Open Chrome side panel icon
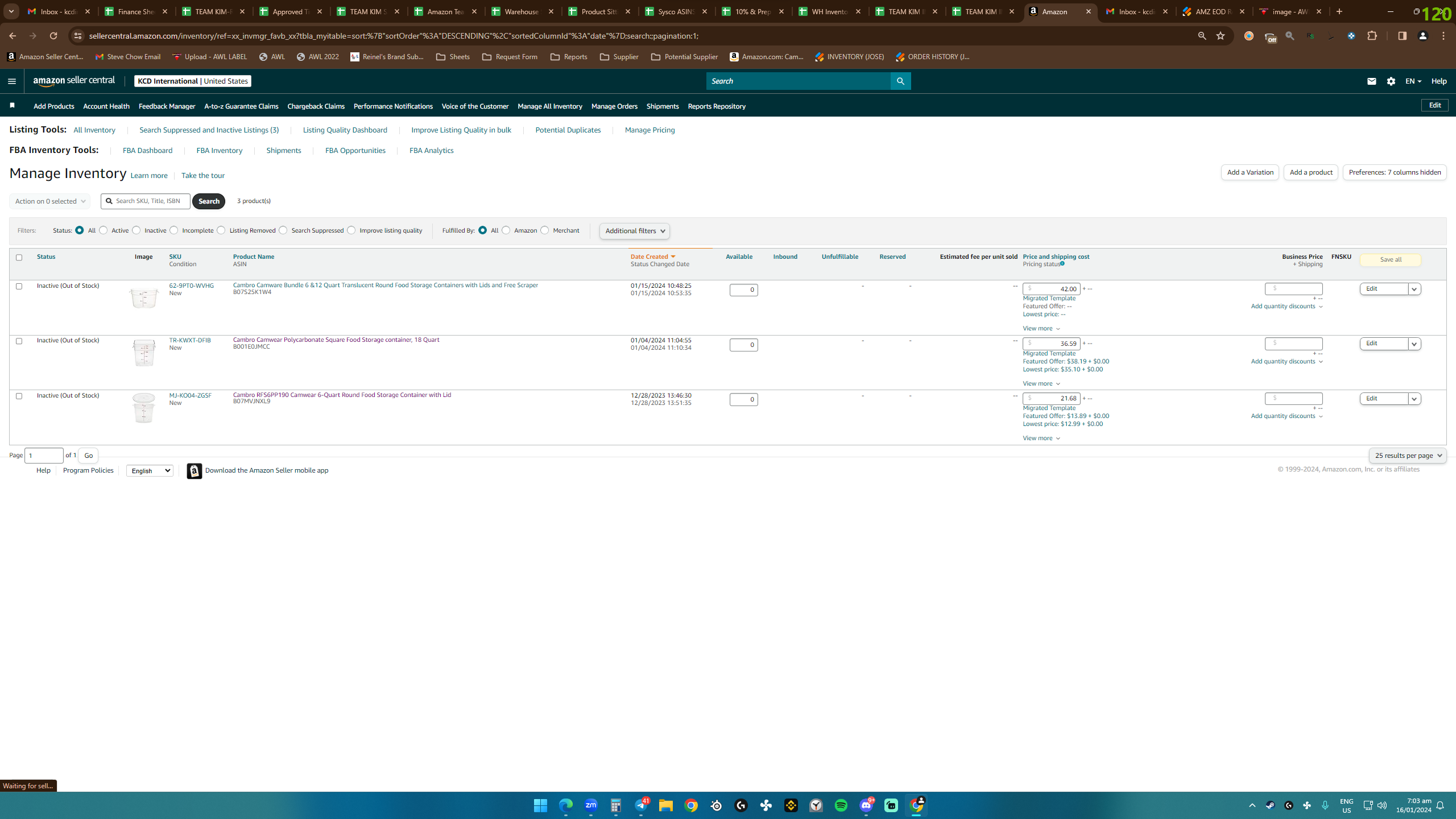Viewport: 1456px width, 819px height. tap(1402, 36)
